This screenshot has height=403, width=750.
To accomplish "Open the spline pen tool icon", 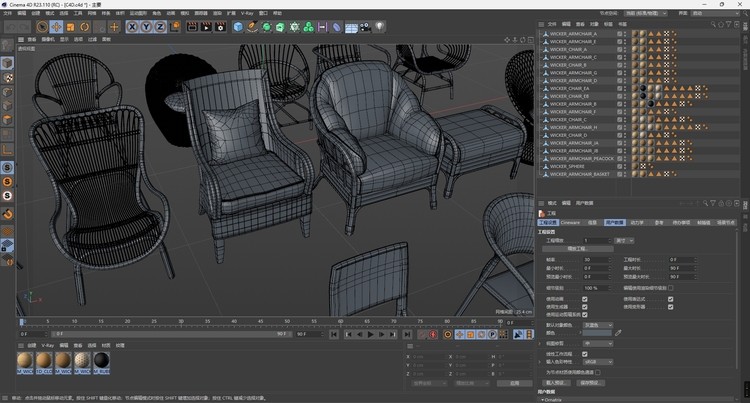I will [252, 27].
